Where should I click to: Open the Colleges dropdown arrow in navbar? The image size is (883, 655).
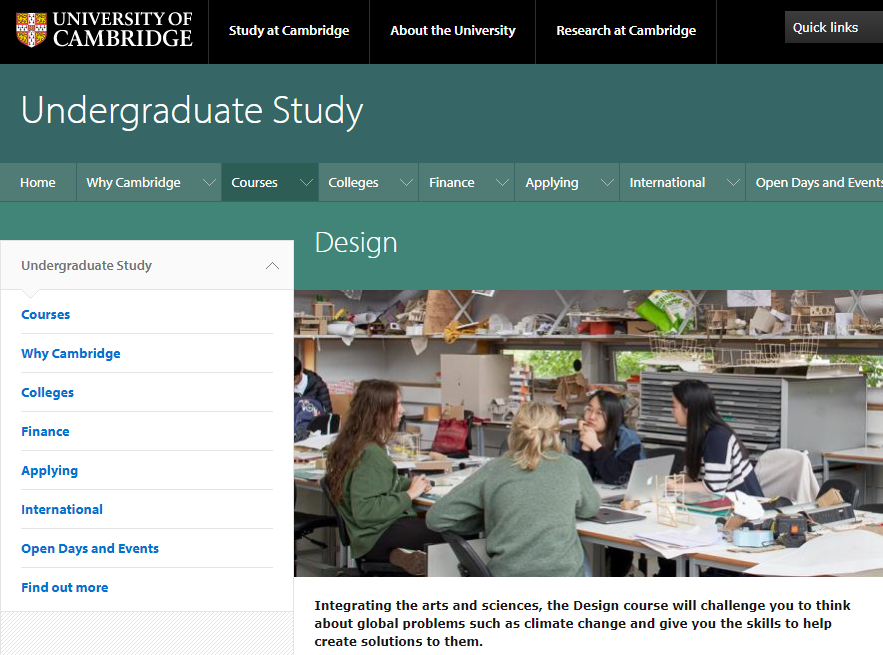[x=406, y=183]
